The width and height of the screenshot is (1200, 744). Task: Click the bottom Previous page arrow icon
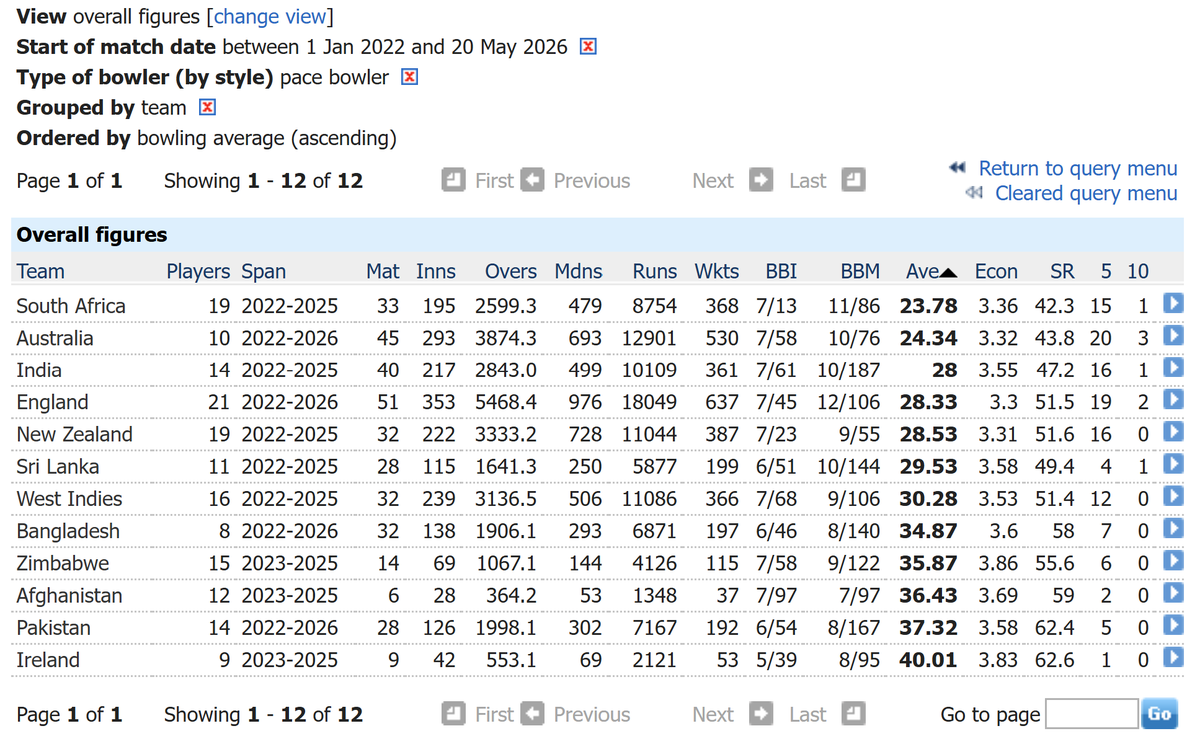click(533, 714)
